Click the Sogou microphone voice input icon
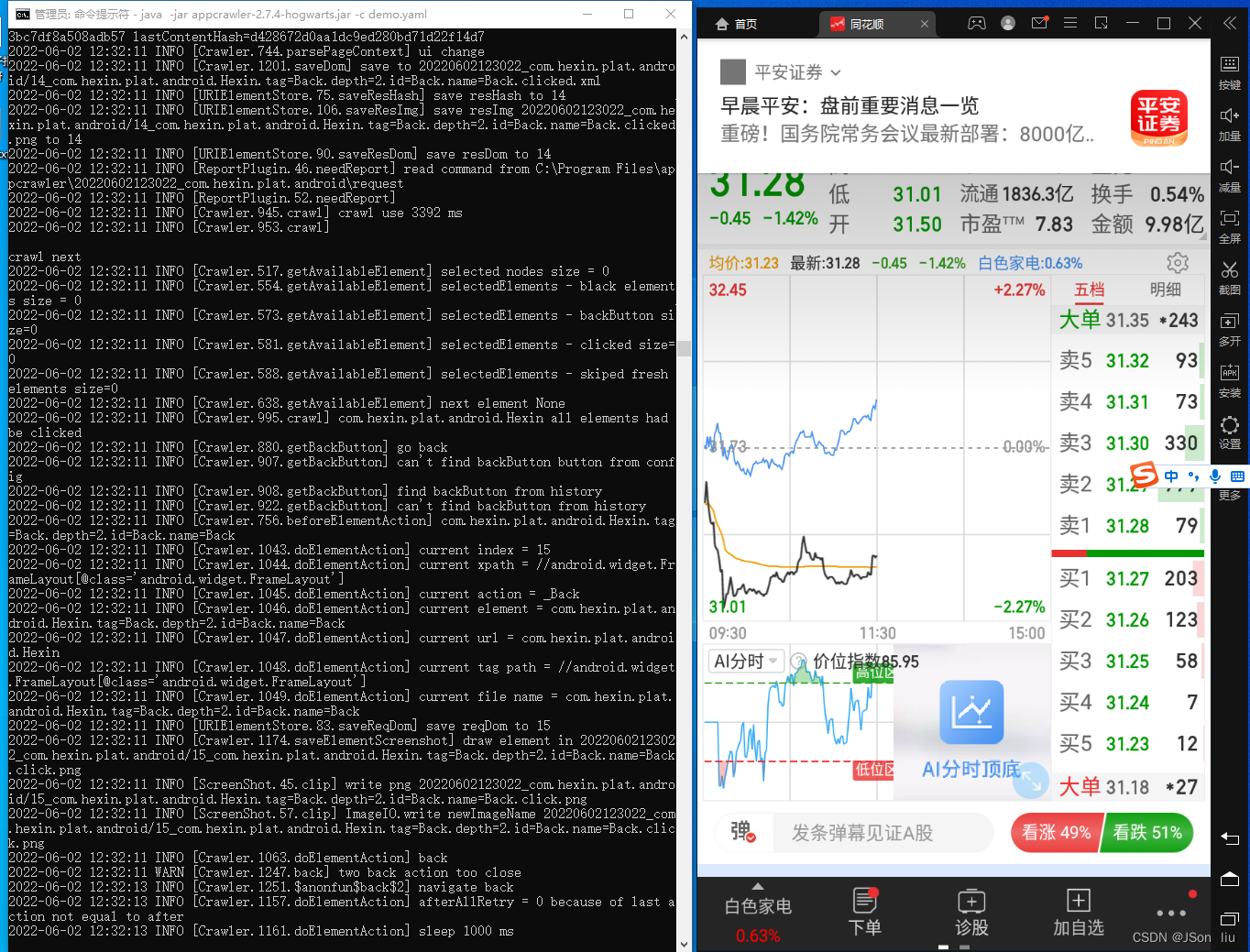Viewport: 1250px width, 952px height. (x=1215, y=476)
